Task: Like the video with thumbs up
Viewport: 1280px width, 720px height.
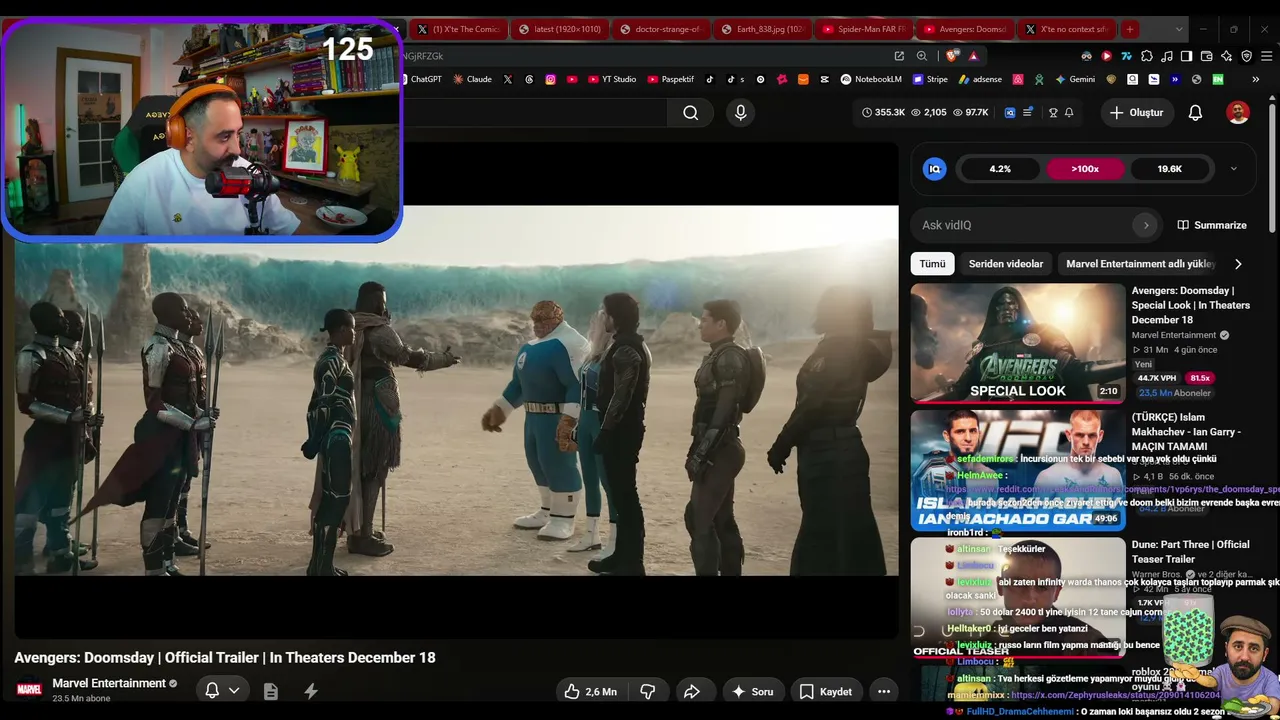Action: click(x=590, y=691)
